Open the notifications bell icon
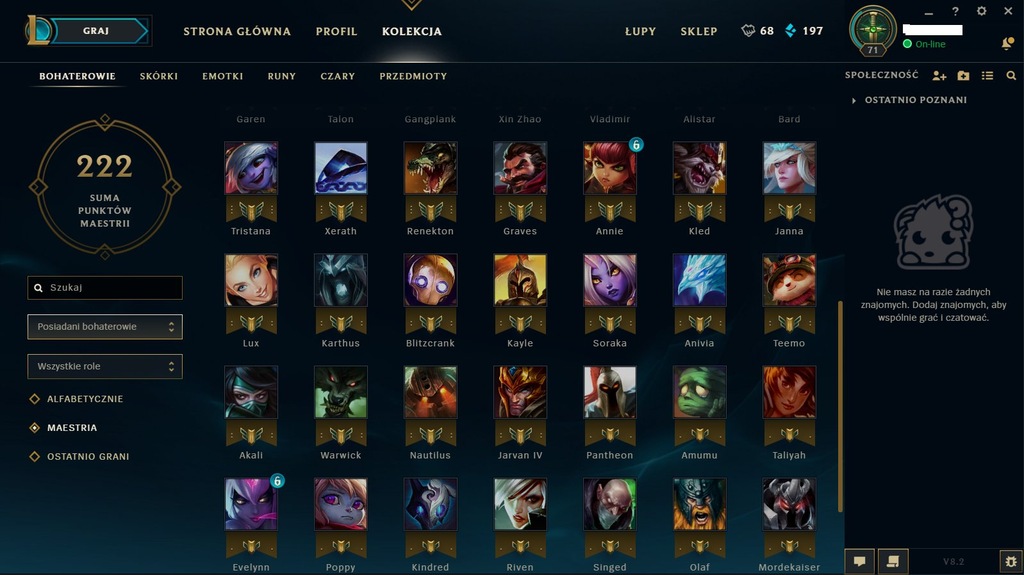This screenshot has width=1024, height=575. tap(1008, 43)
